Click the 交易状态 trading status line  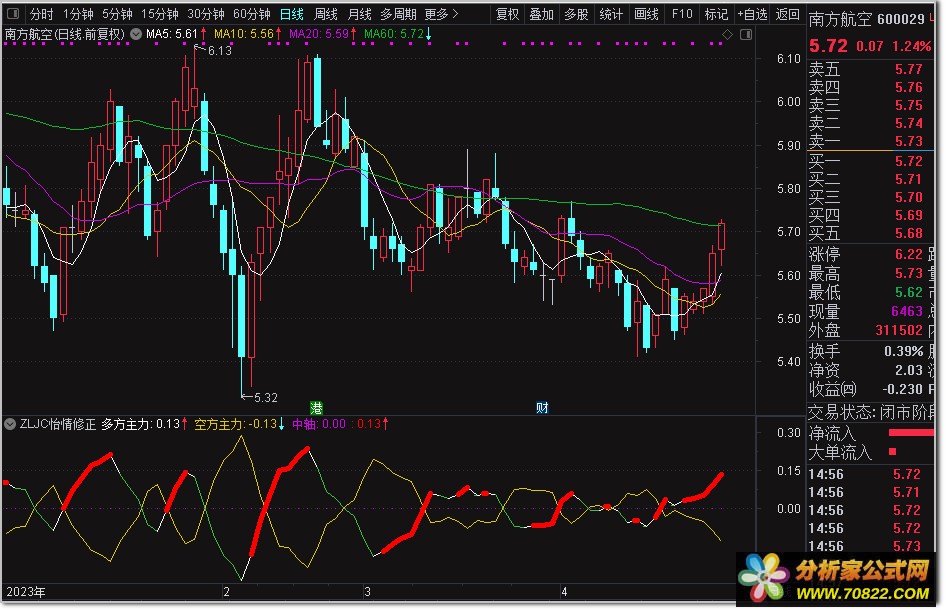[871, 413]
